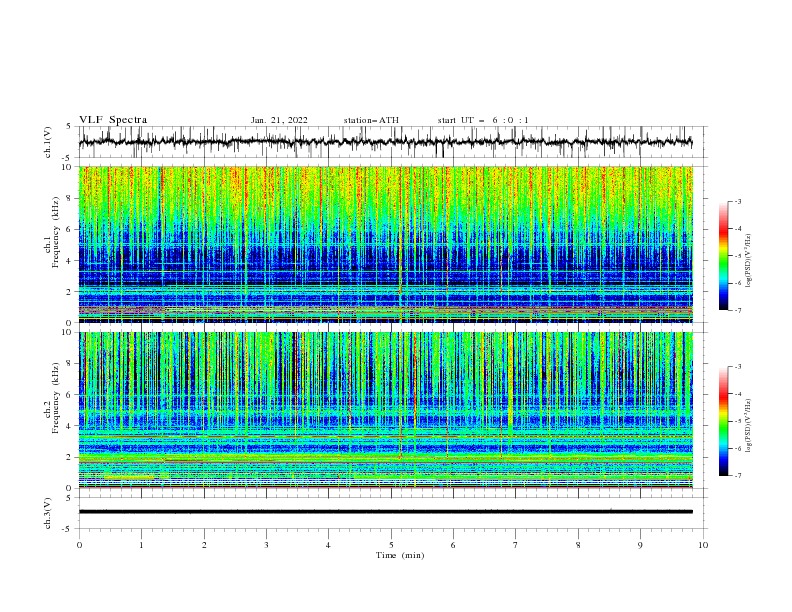
Task: Click the ch.1 waveform trace plot
Action: [x=385, y=142]
